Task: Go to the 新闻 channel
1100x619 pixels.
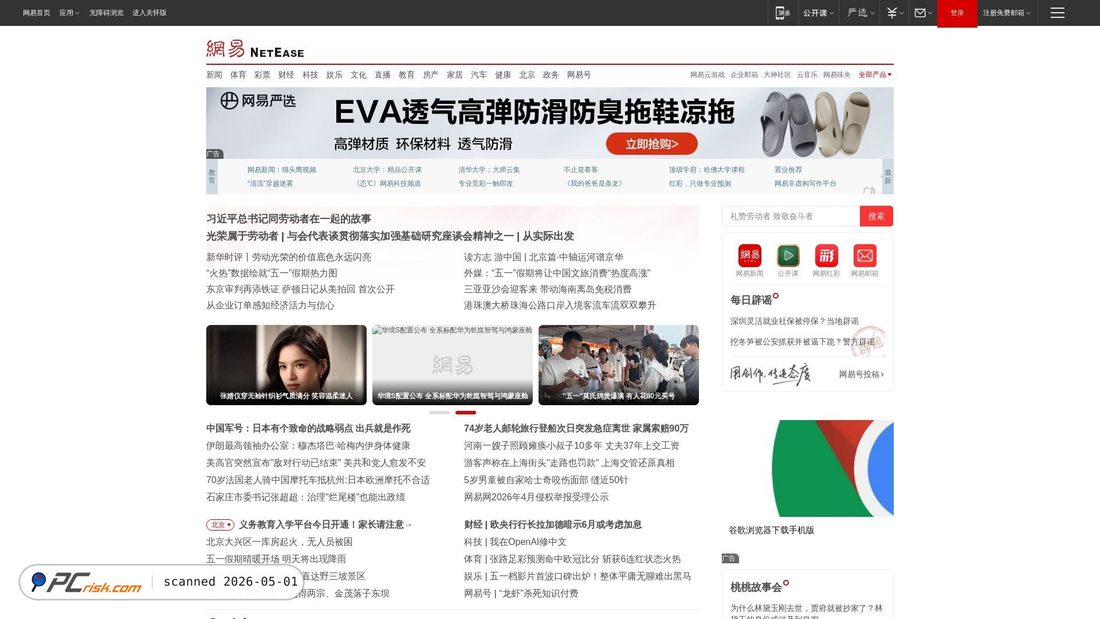Action: pos(214,74)
